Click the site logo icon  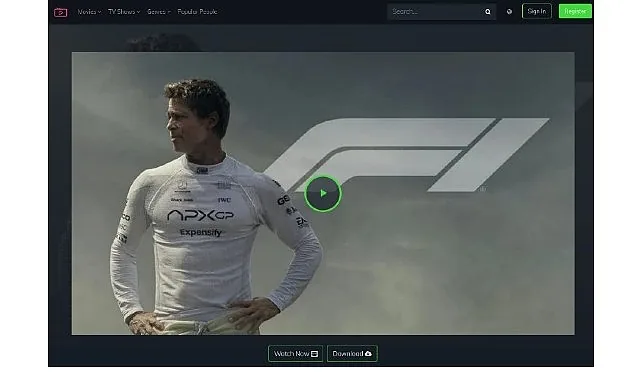coord(61,12)
